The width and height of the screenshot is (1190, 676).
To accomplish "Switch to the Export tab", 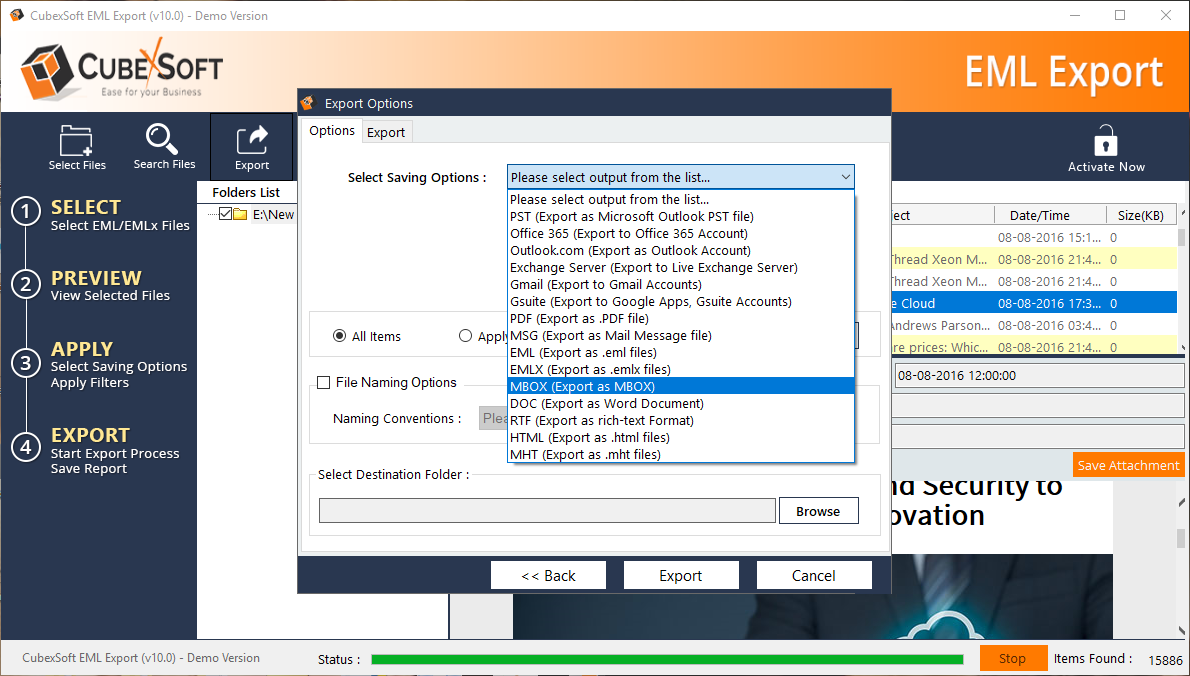I will click(x=386, y=132).
